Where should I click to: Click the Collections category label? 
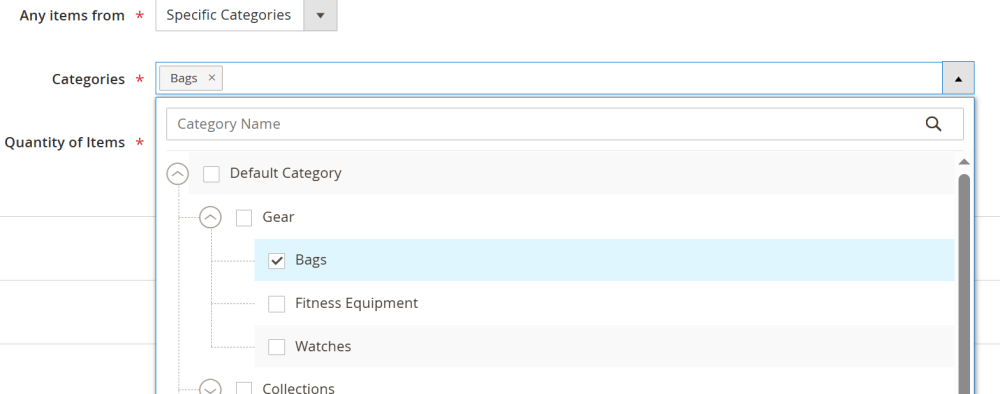coord(298,388)
